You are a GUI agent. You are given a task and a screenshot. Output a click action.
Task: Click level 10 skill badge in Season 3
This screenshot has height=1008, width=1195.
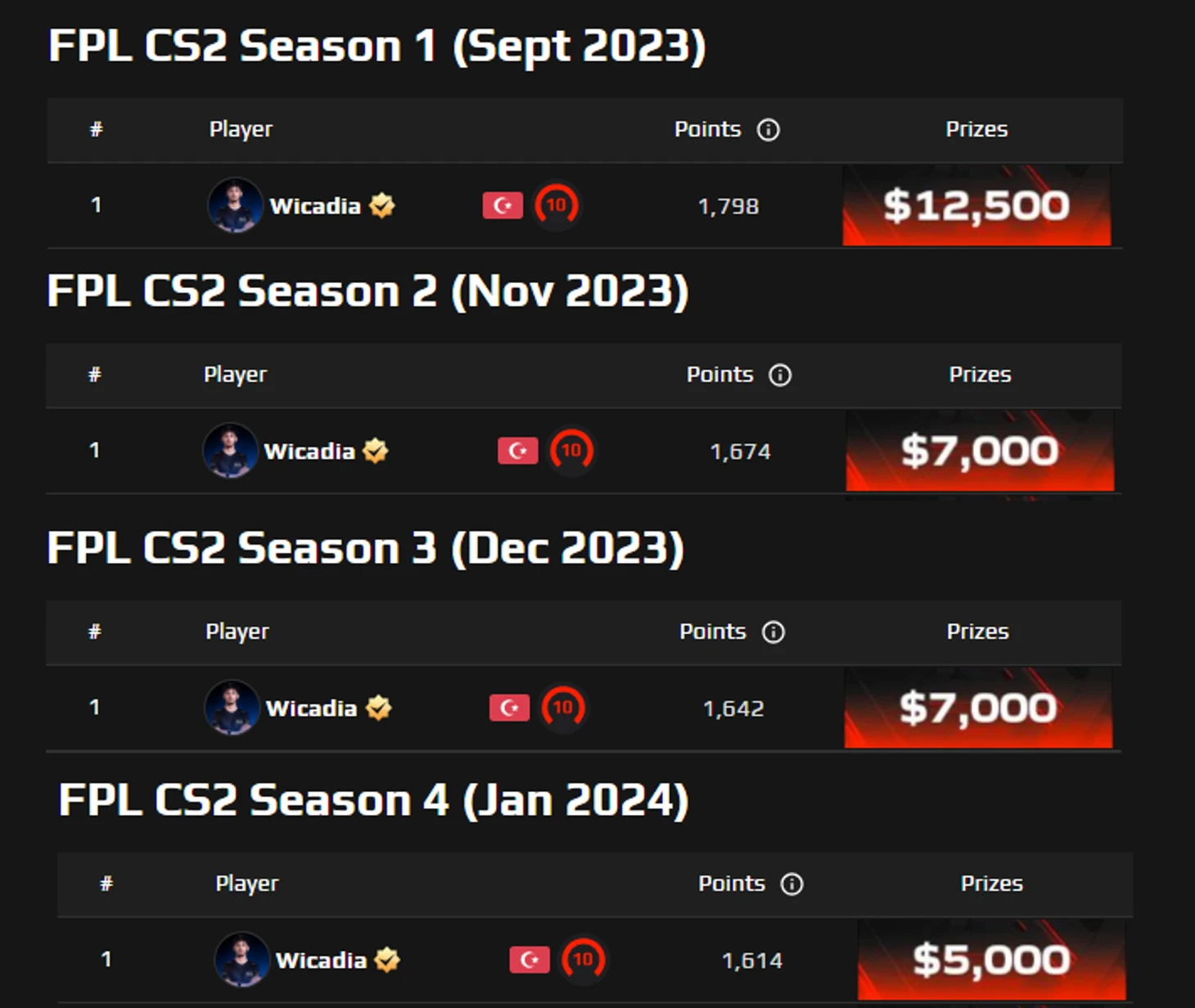563,708
